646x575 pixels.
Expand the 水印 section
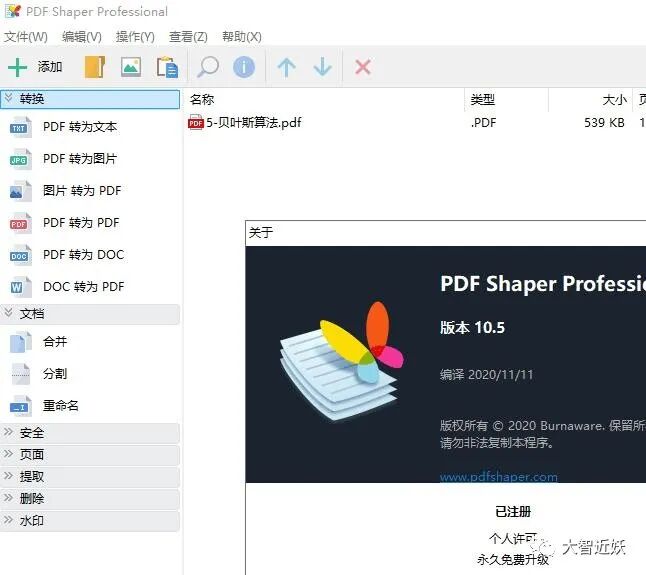pyautogui.click(x=90, y=521)
